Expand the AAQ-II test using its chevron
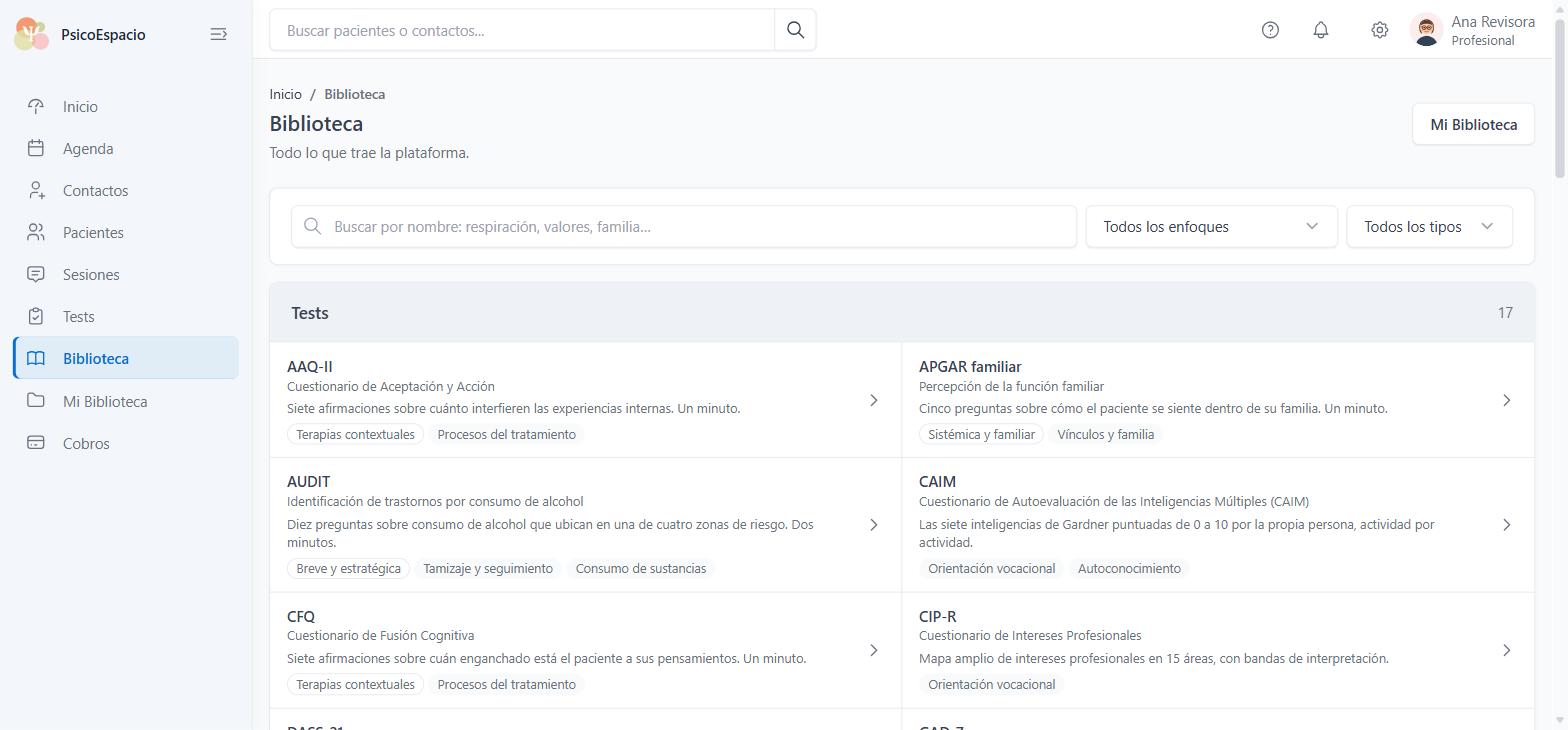The height and width of the screenshot is (730, 1568). click(873, 400)
